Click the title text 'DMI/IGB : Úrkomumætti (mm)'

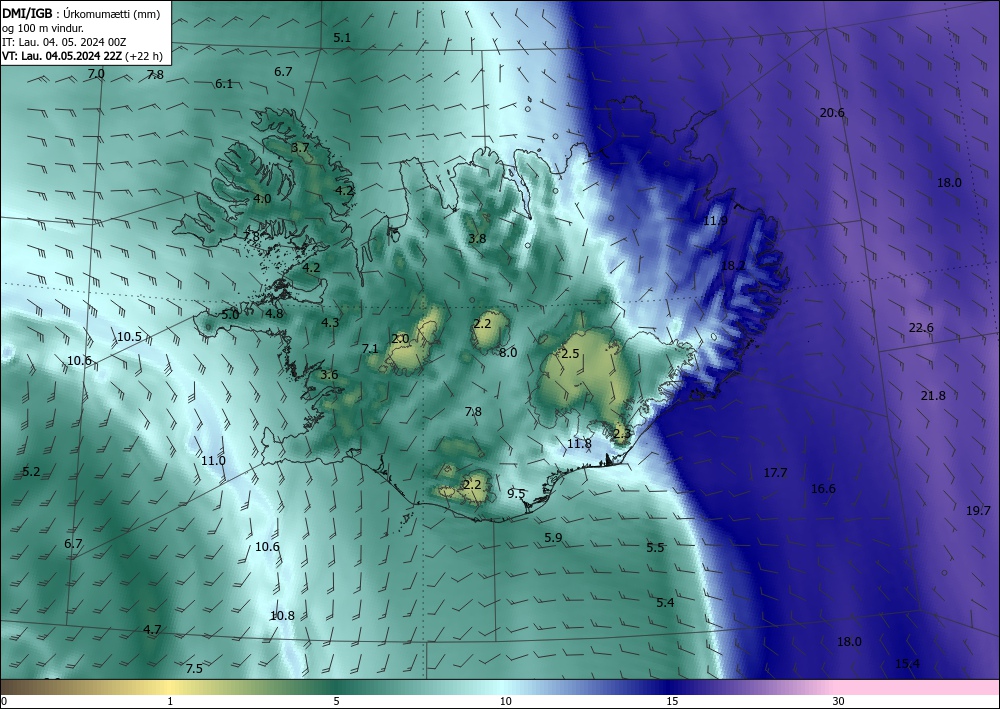(x=80, y=13)
